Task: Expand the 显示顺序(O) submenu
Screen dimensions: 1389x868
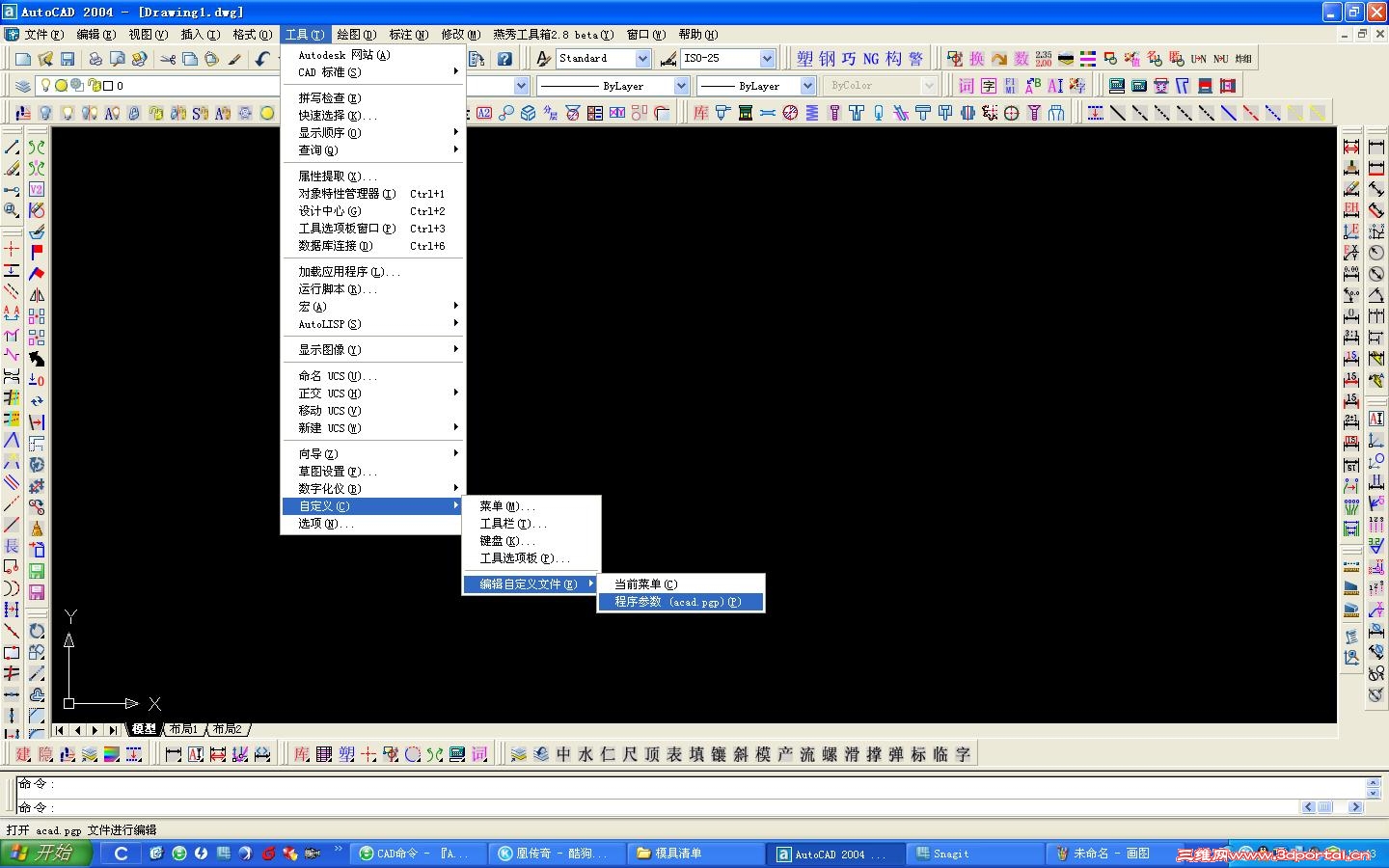Action: 373,133
